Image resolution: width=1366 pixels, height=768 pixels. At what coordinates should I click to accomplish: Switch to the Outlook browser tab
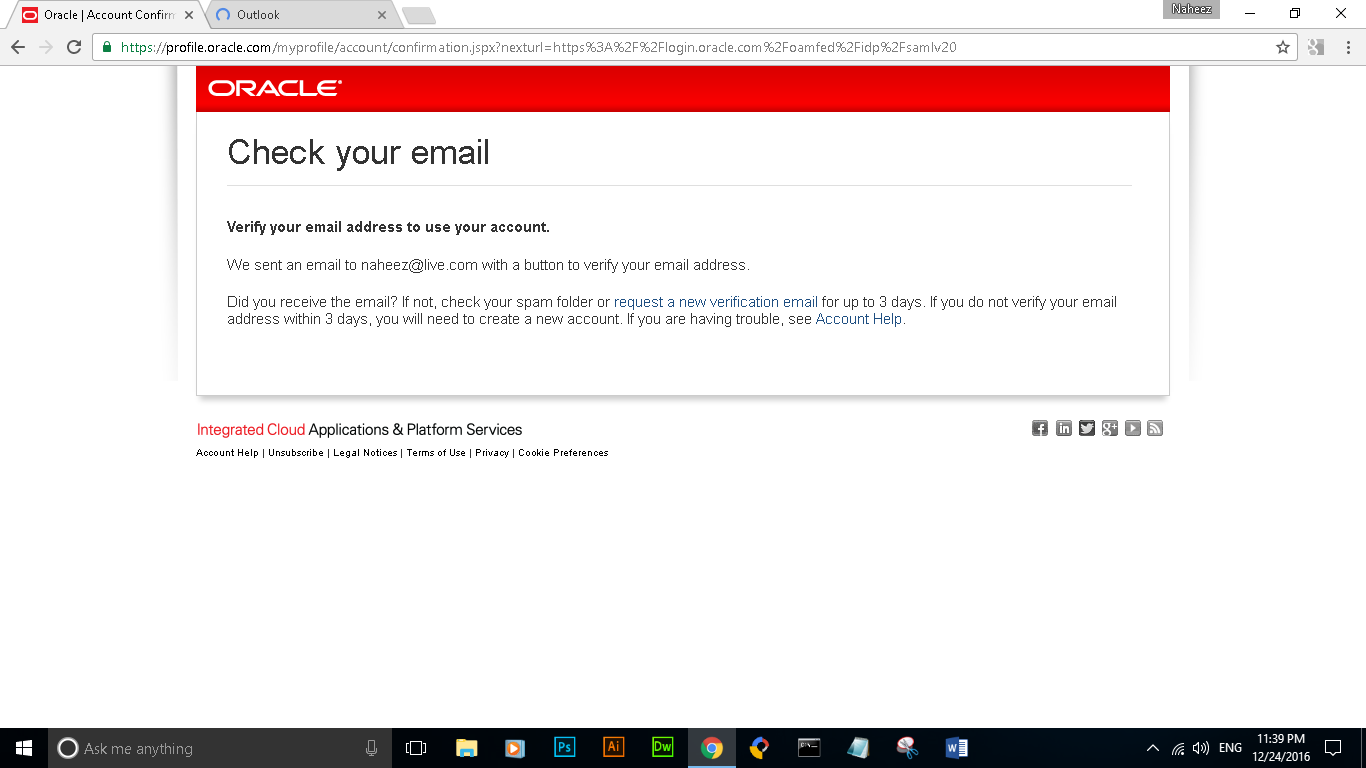(300, 15)
